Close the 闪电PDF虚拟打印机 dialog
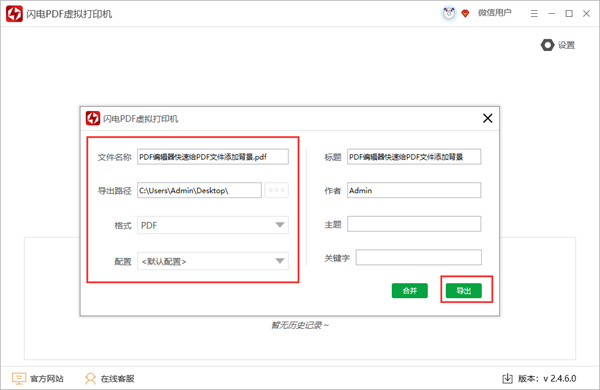 click(x=488, y=118)
